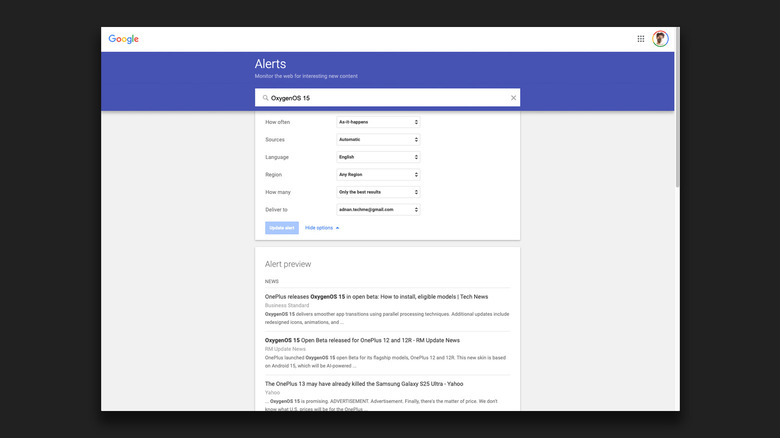Open the Google apps grid icon
Image resolution: width=780 pixels, height=438 pixels.
pyautogui.click(x=641, y=39)
